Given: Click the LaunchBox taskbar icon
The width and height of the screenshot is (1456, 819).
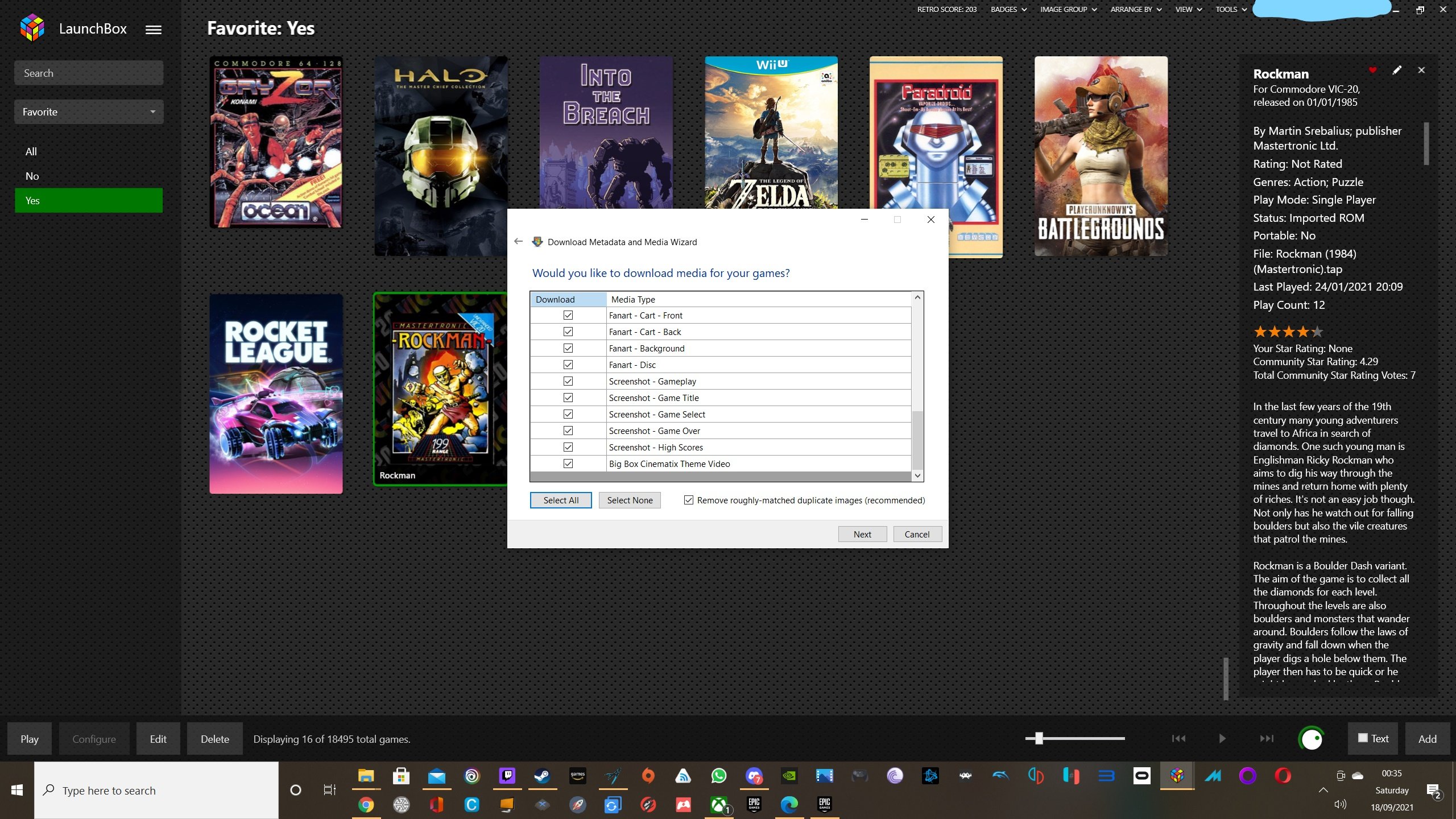Looking at the screenshot, I should (x=1177, y=776).
